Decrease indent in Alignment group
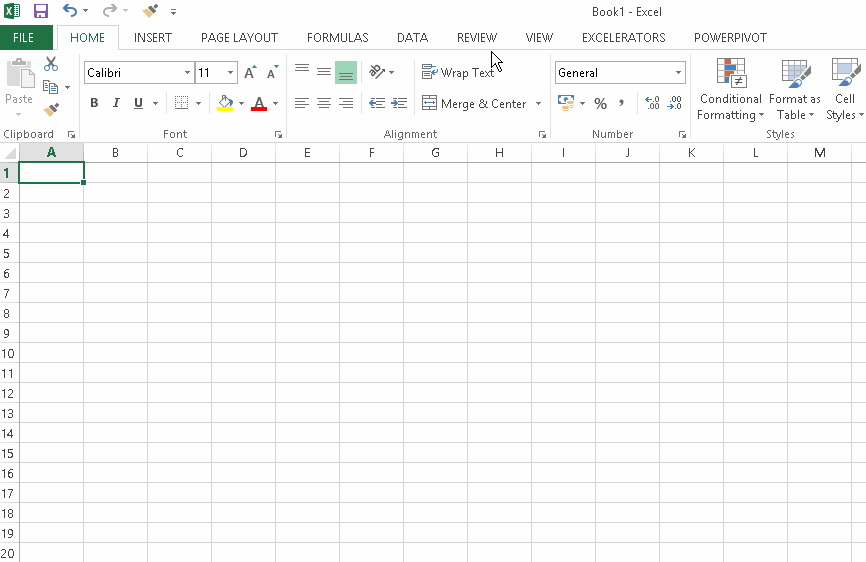Image resolution: width=866 pixels, height=562 pixels. [377, 103]
